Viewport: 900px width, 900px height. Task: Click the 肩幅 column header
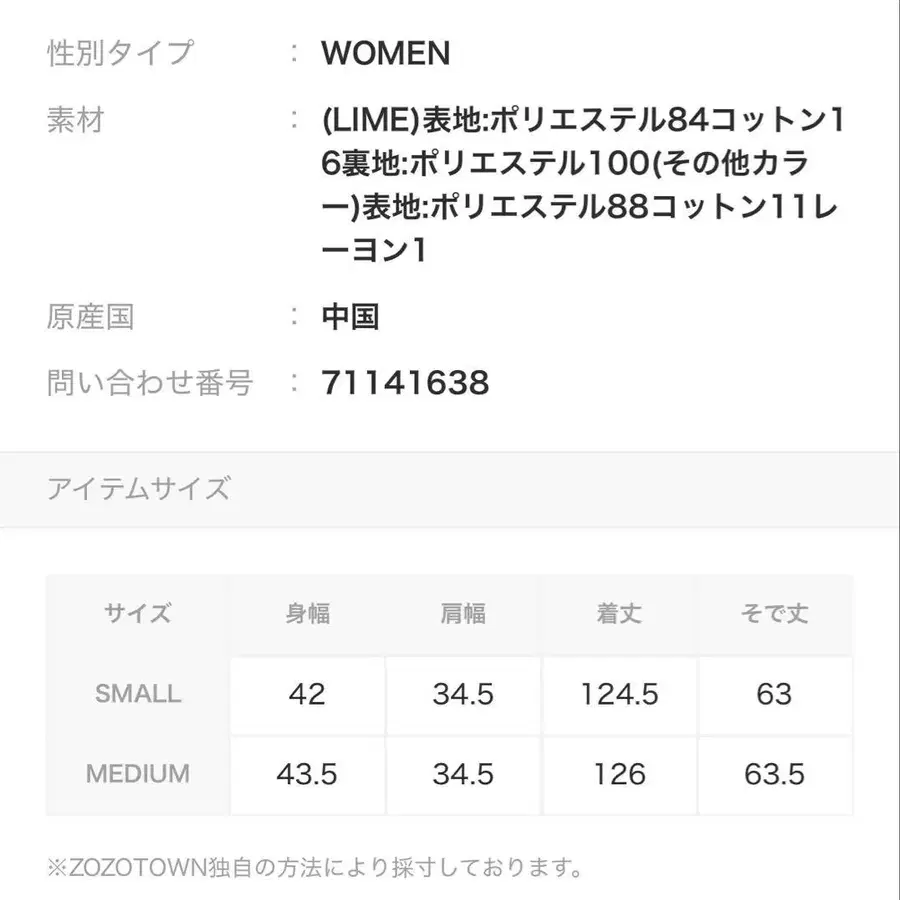click(x=463, y=614)
